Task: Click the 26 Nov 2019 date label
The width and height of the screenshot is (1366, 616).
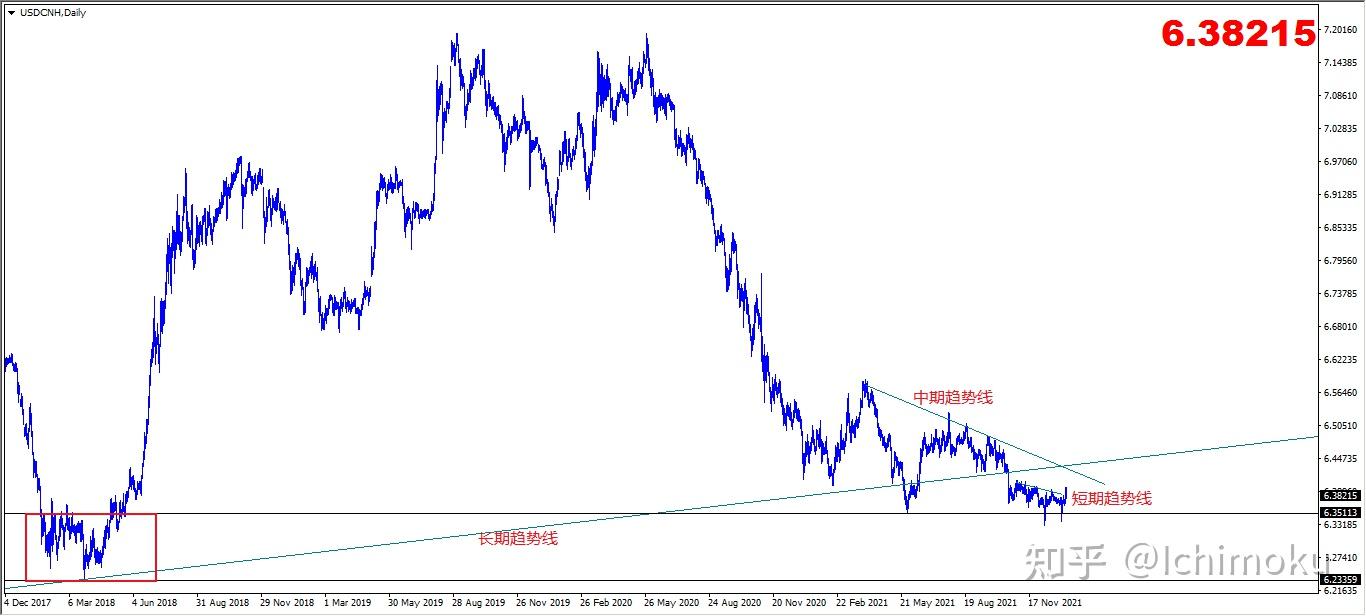Action: 543,604
